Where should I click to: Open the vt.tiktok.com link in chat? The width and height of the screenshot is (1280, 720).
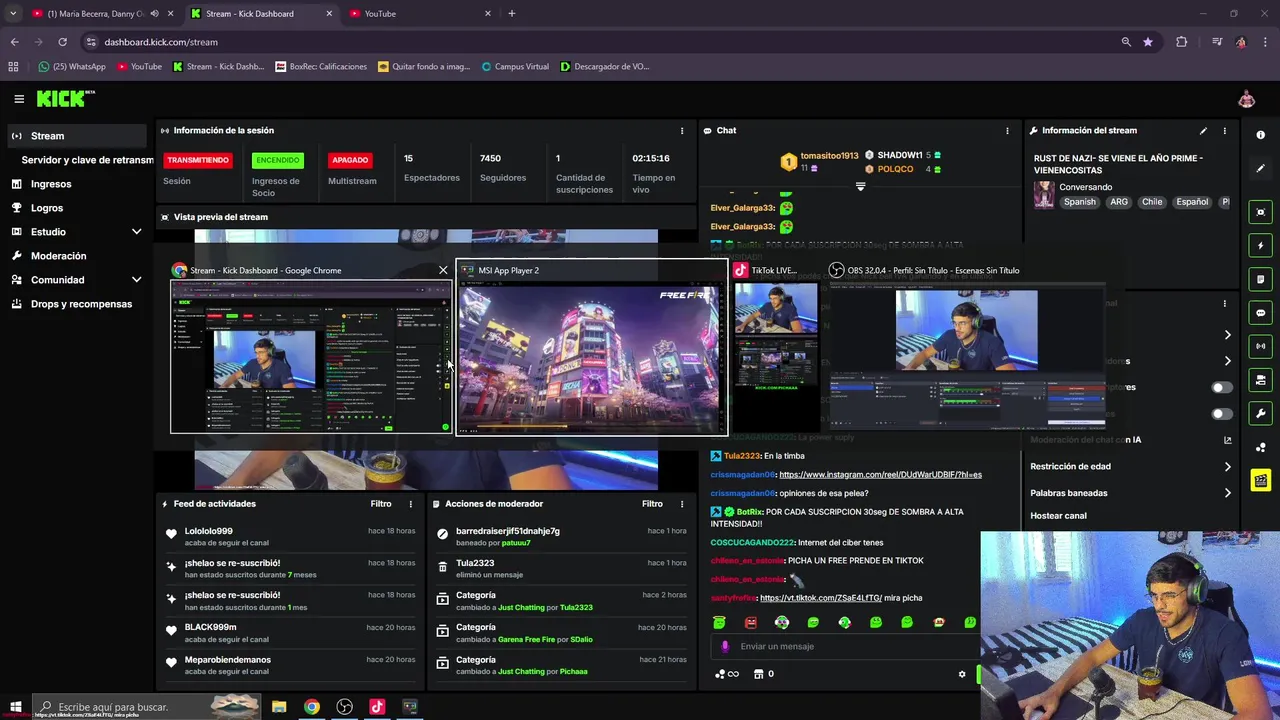pyautogui.click(x=821, y=598)
